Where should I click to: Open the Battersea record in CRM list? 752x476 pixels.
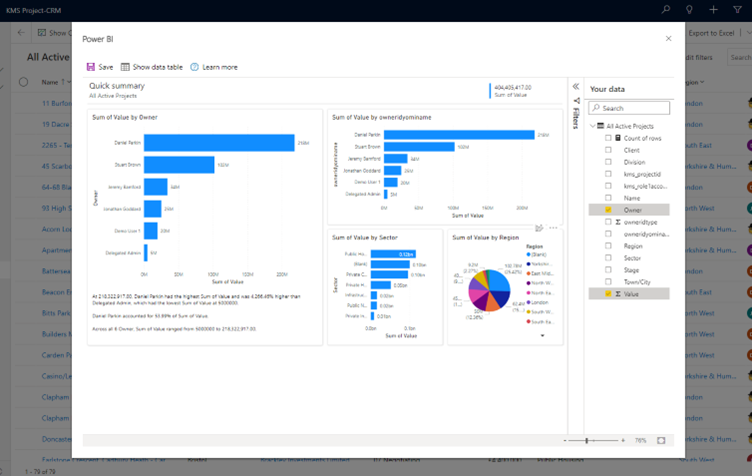click(56, 271)
